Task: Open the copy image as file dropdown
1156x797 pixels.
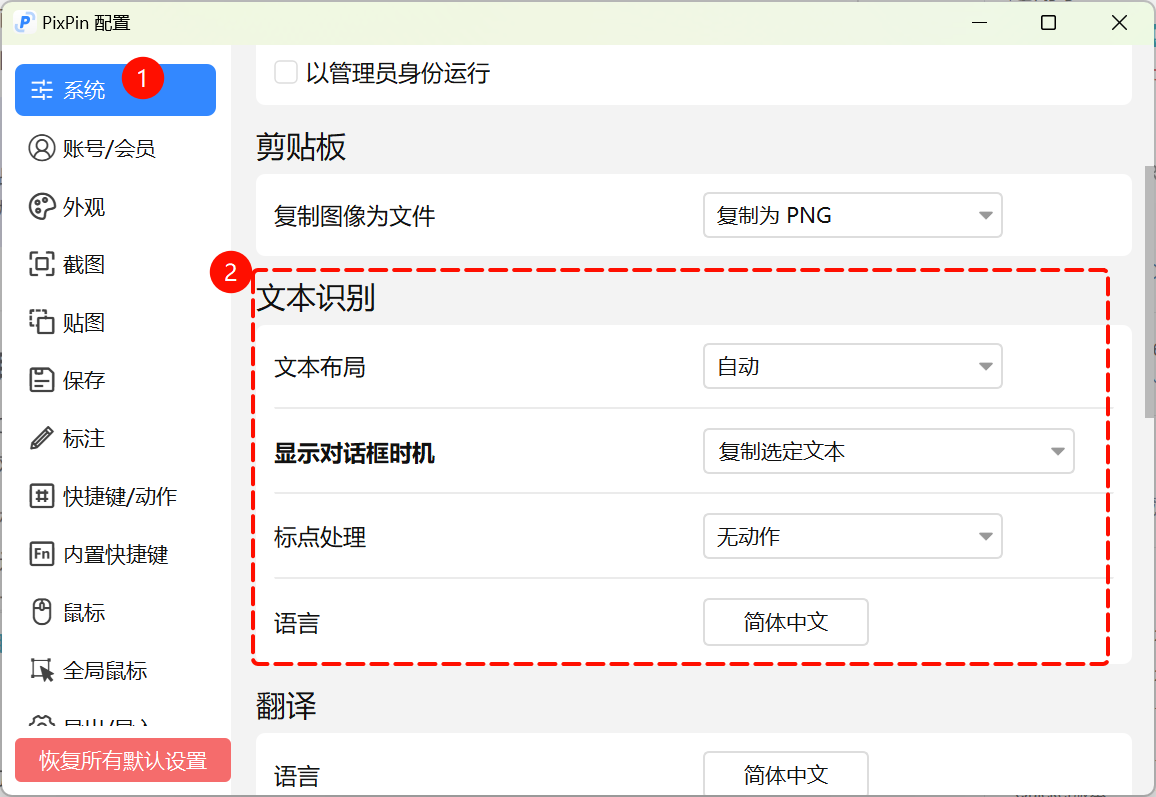Action: (x=852, y=215)
